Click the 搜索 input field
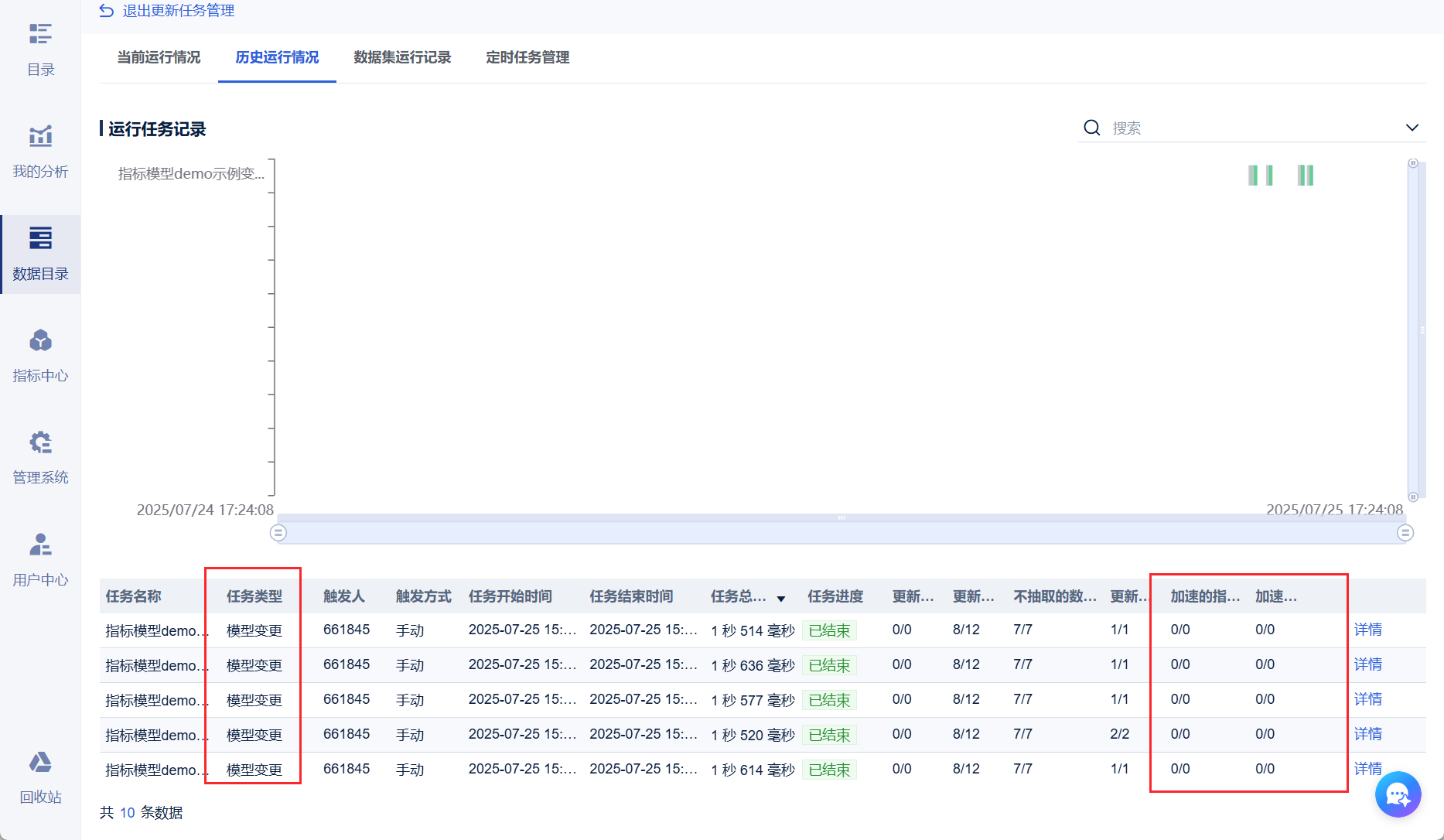The image size is (1444, 840). click(x=1253, y=128)
